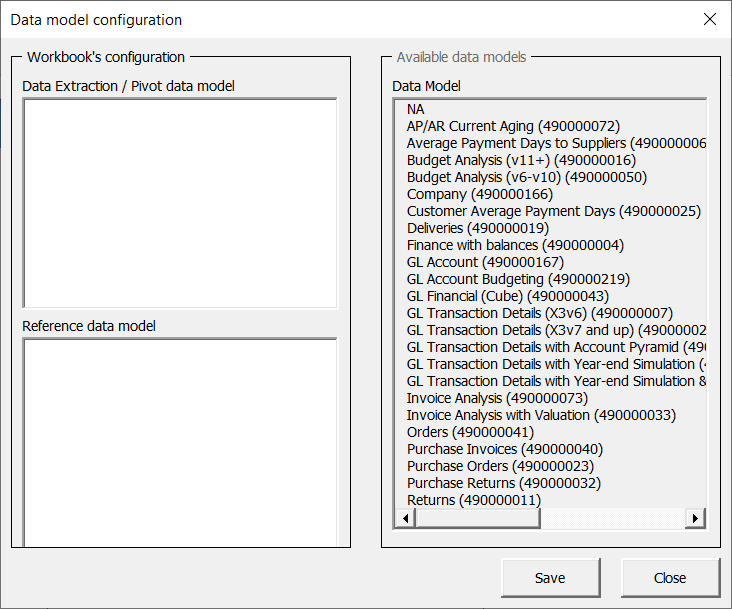Image resolution: width=732 pixels, height=609 pixels.
Task: Pick Invoice Analysis with Valuation model
Action: (541, 415)
